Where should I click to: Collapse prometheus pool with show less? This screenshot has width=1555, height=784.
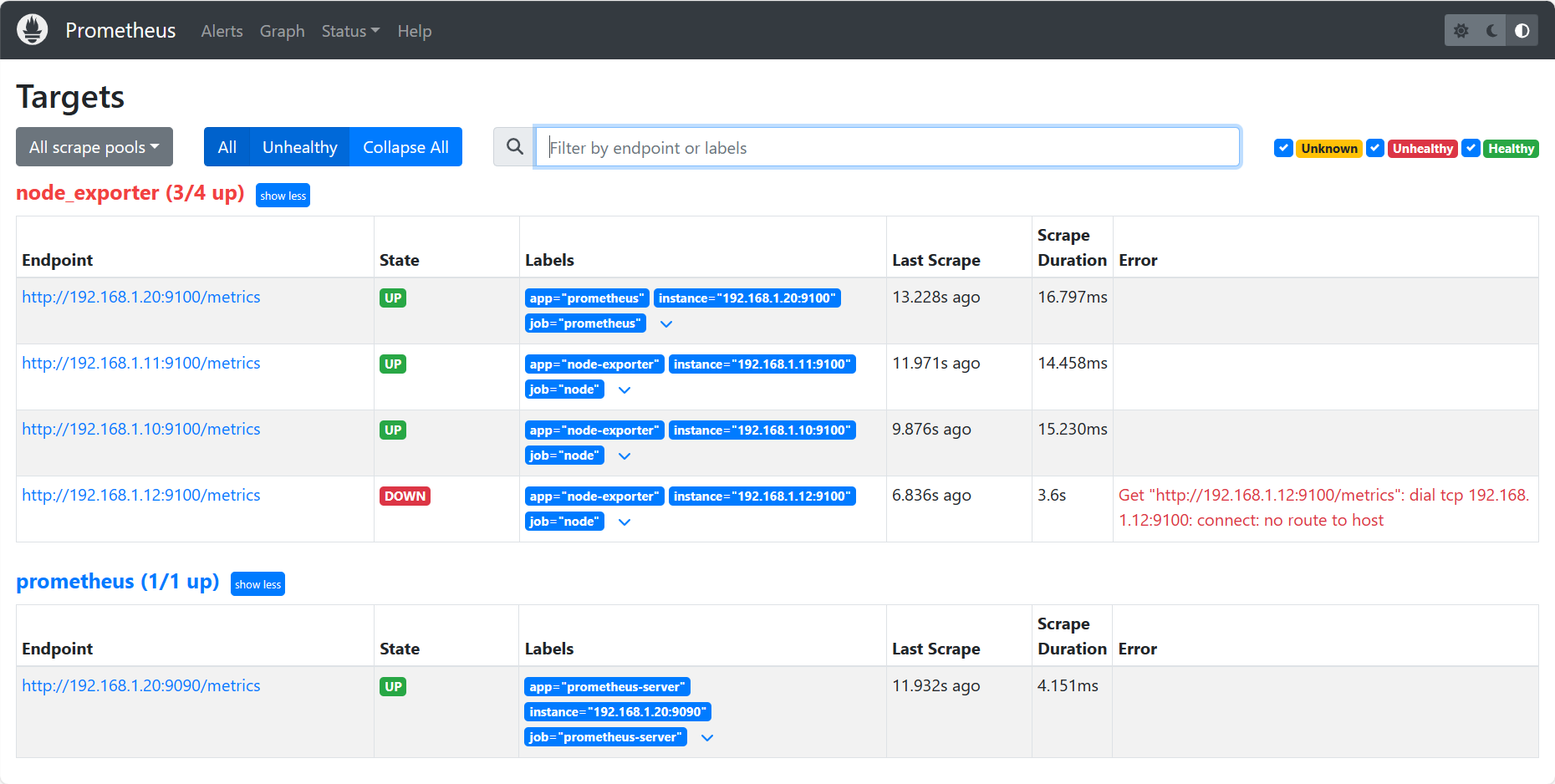click(x=257, y=584)
